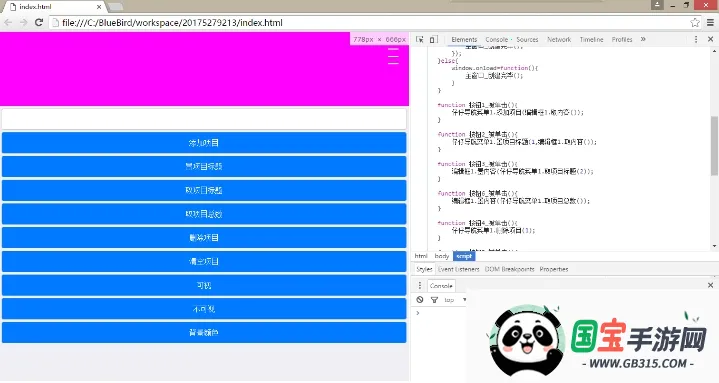The height and width of the screenshot is (383, 719).
Task: Open the Network tab
Action: [559, 39]
